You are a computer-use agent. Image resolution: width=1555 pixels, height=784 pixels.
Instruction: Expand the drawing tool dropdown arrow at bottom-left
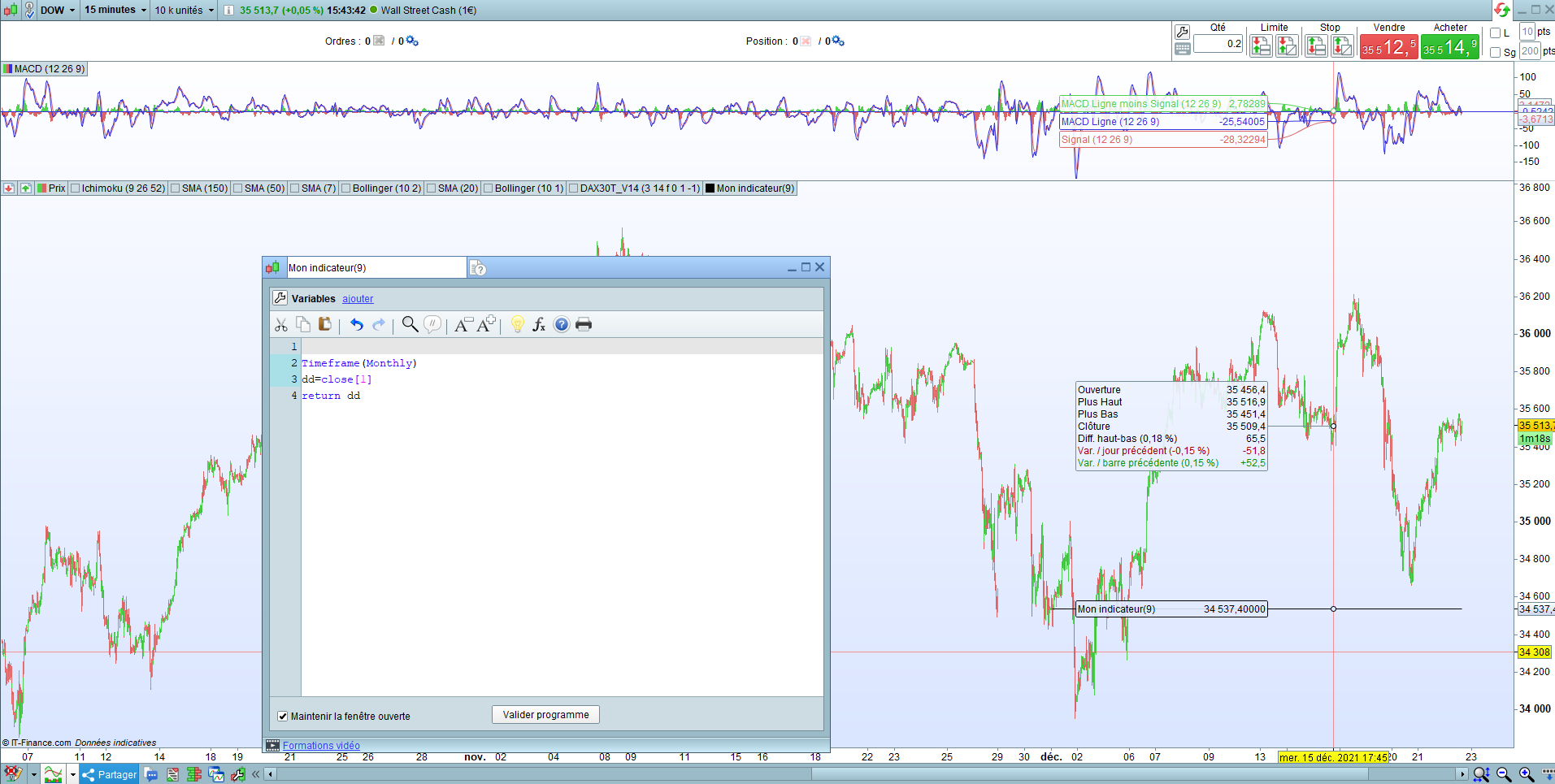click(x=33, y=775)
